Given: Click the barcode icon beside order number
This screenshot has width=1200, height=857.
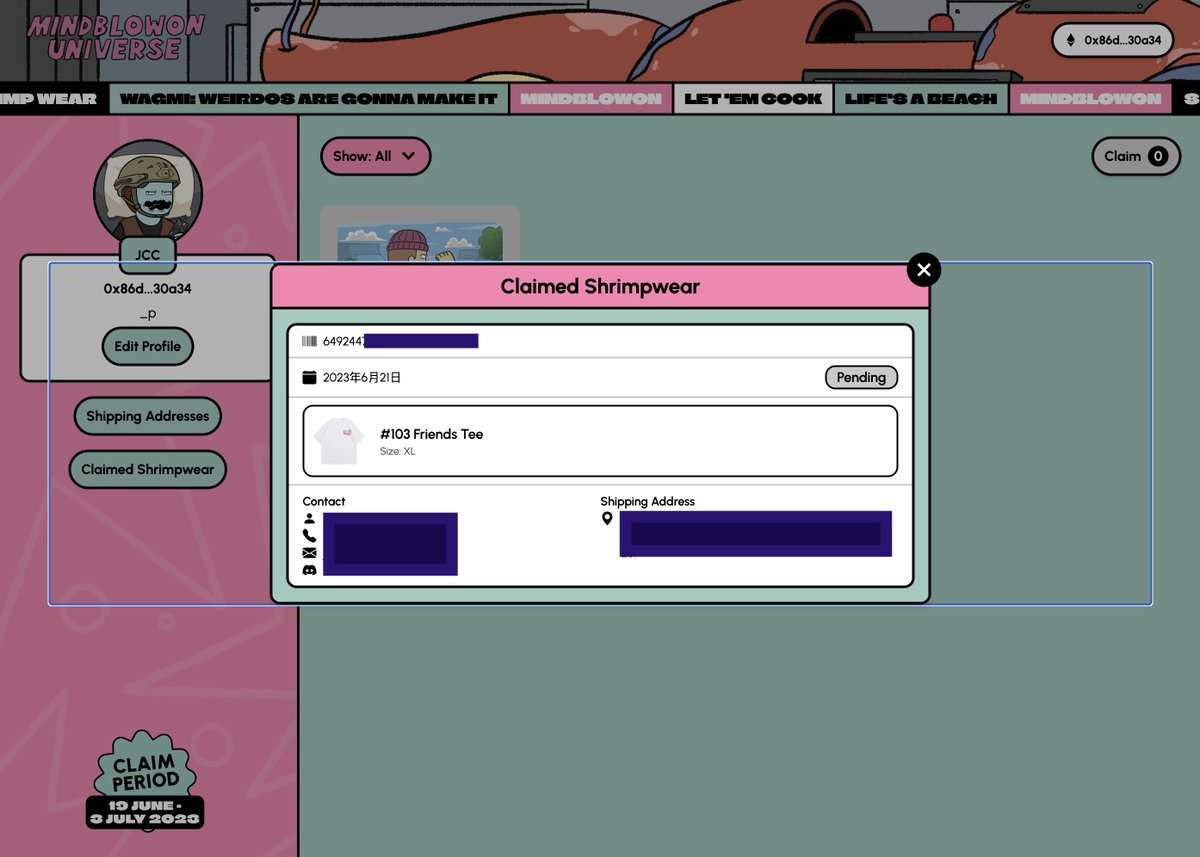Looking at the screenshot, I should 309,341.
